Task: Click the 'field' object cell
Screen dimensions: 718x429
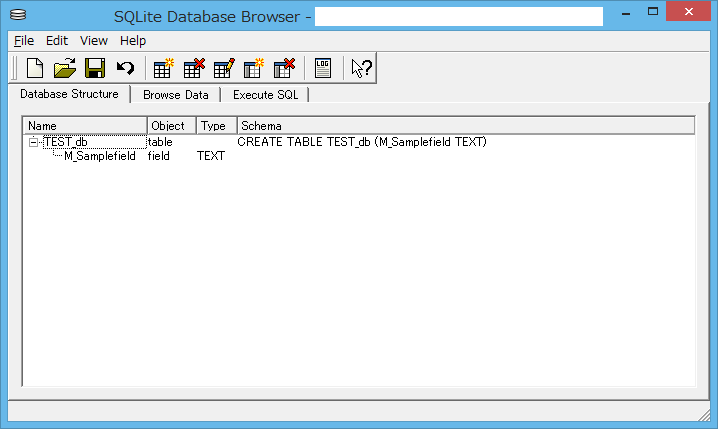Action: [158, 156]
